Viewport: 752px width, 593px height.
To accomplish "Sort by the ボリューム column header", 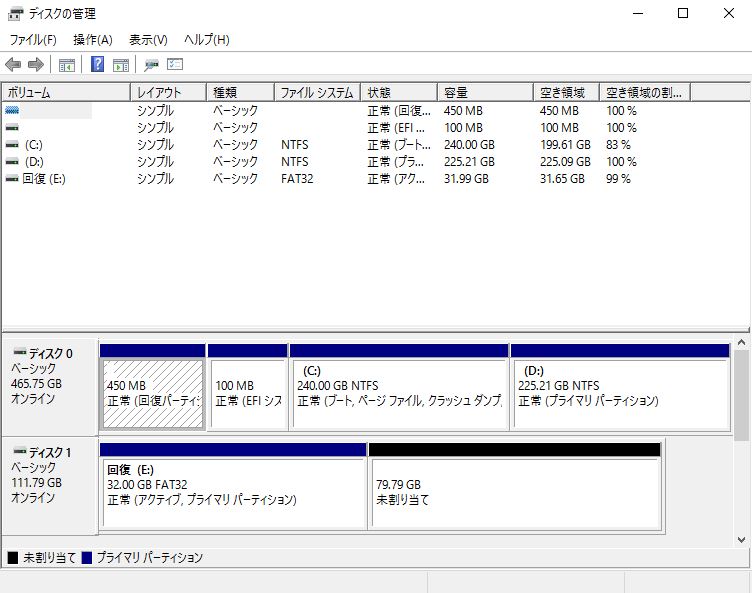I will click(x=66, y=92).
